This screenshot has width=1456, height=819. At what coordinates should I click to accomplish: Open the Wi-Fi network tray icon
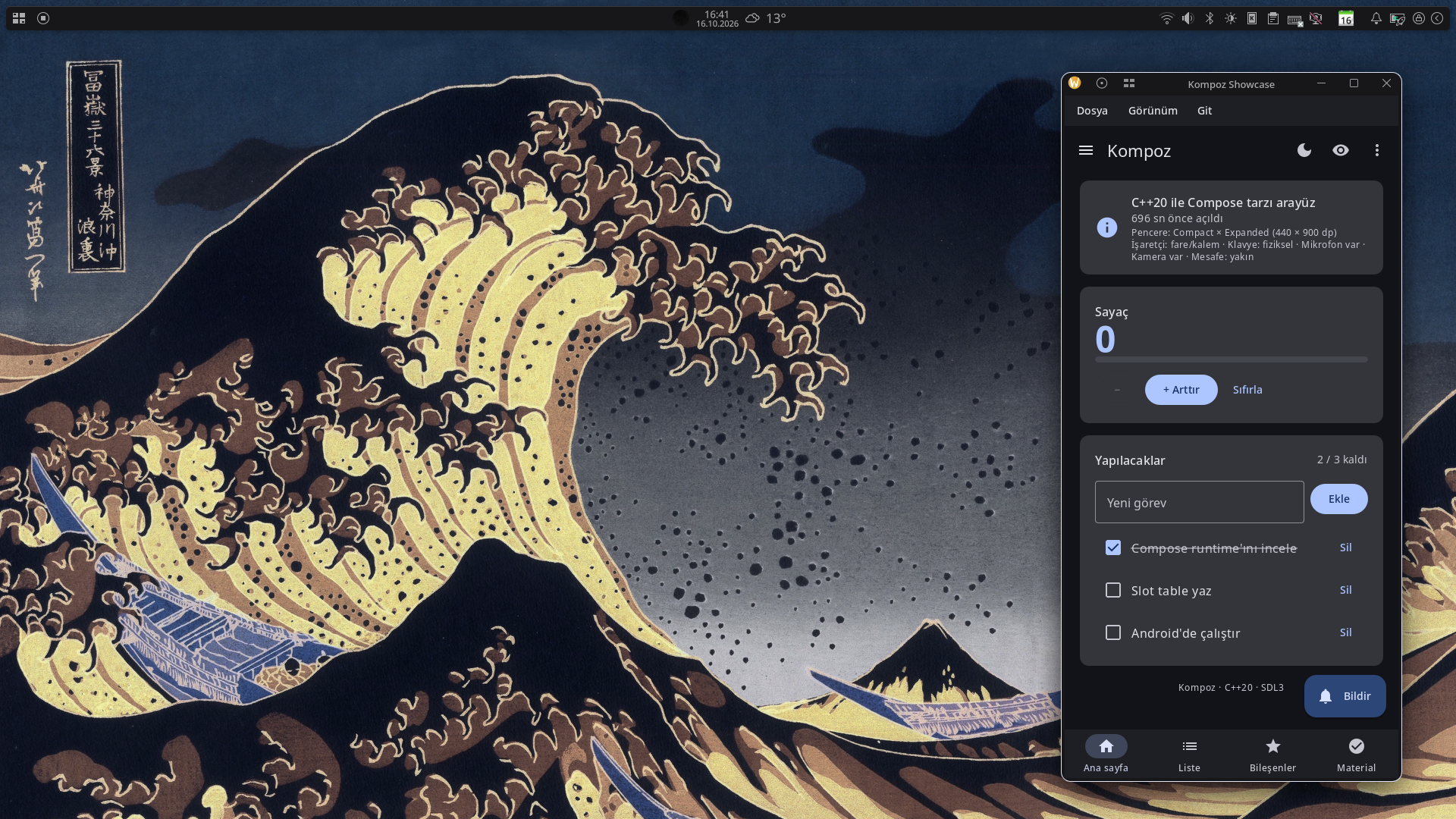[x=1167, y=18]
